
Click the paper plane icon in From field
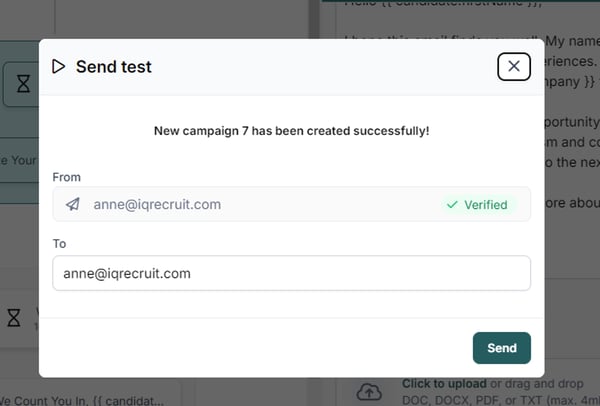73,204
